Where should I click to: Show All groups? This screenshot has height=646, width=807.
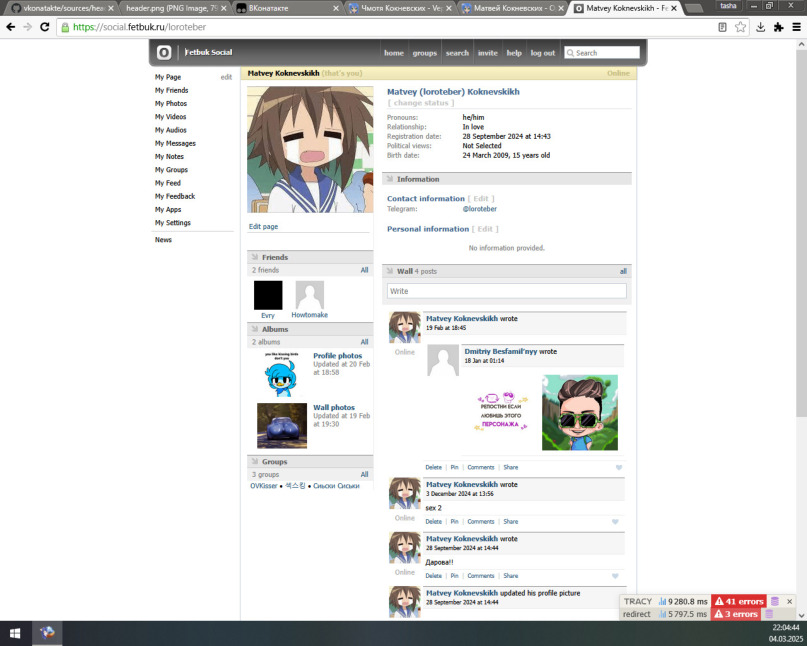click(x=364, y=475)
